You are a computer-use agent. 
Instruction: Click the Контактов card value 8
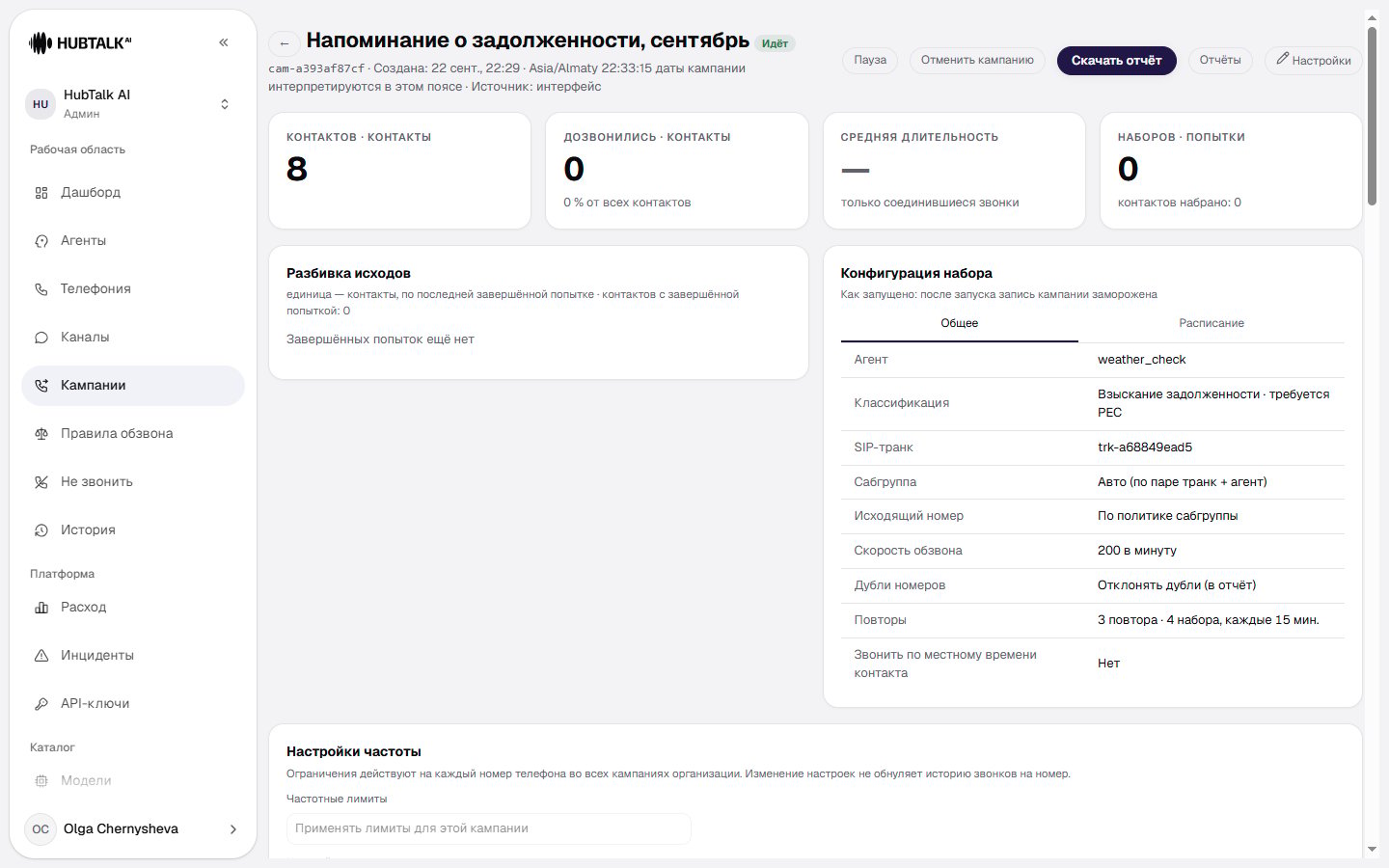pos(297,170)
